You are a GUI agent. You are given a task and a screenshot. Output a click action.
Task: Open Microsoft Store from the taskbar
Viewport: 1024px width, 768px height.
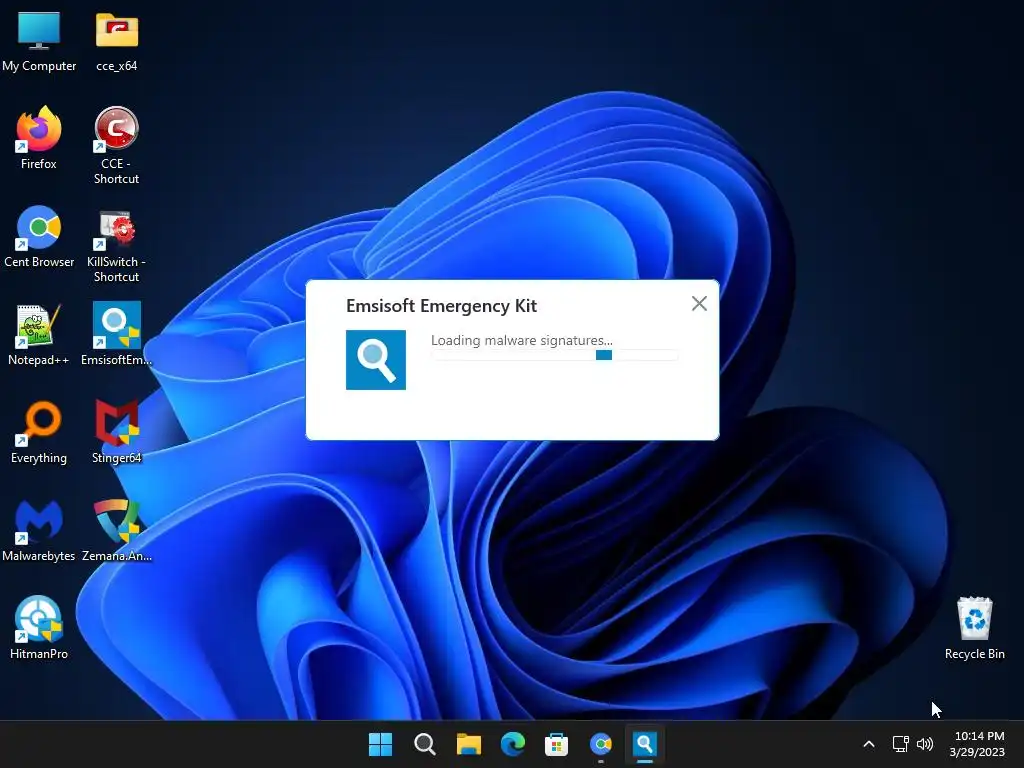(x=556, y=744)
